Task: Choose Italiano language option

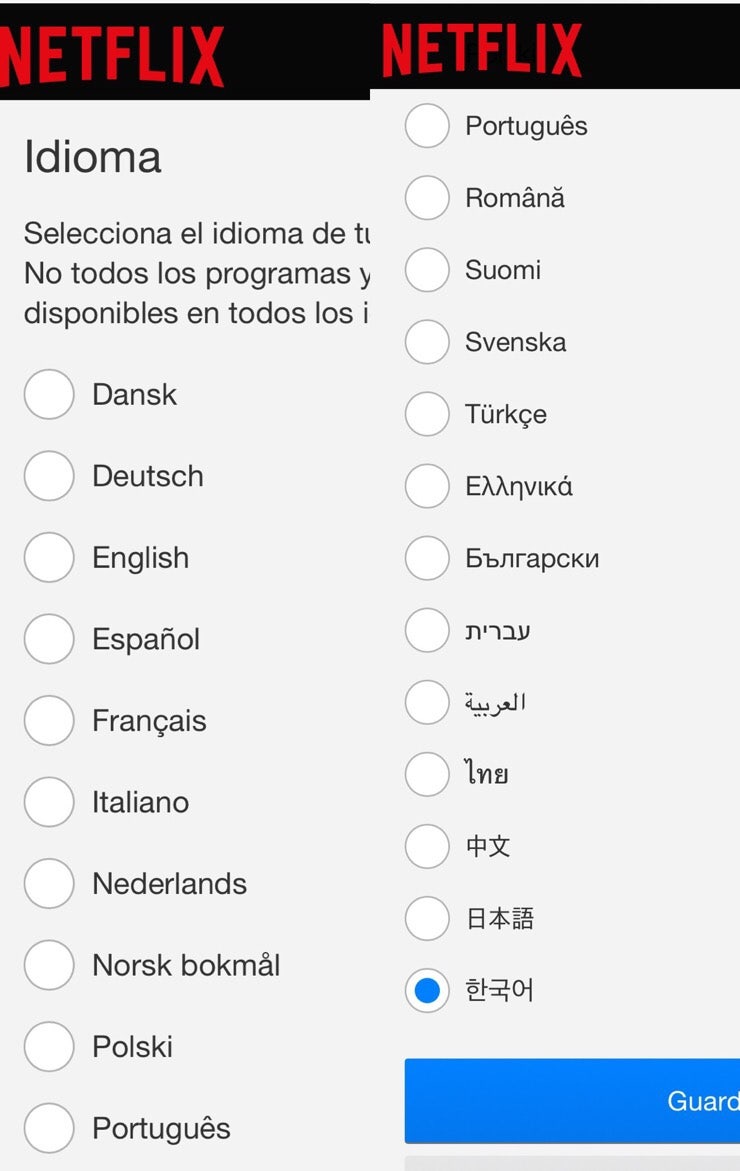Action: pyautogui.click(x=49, y=802)
